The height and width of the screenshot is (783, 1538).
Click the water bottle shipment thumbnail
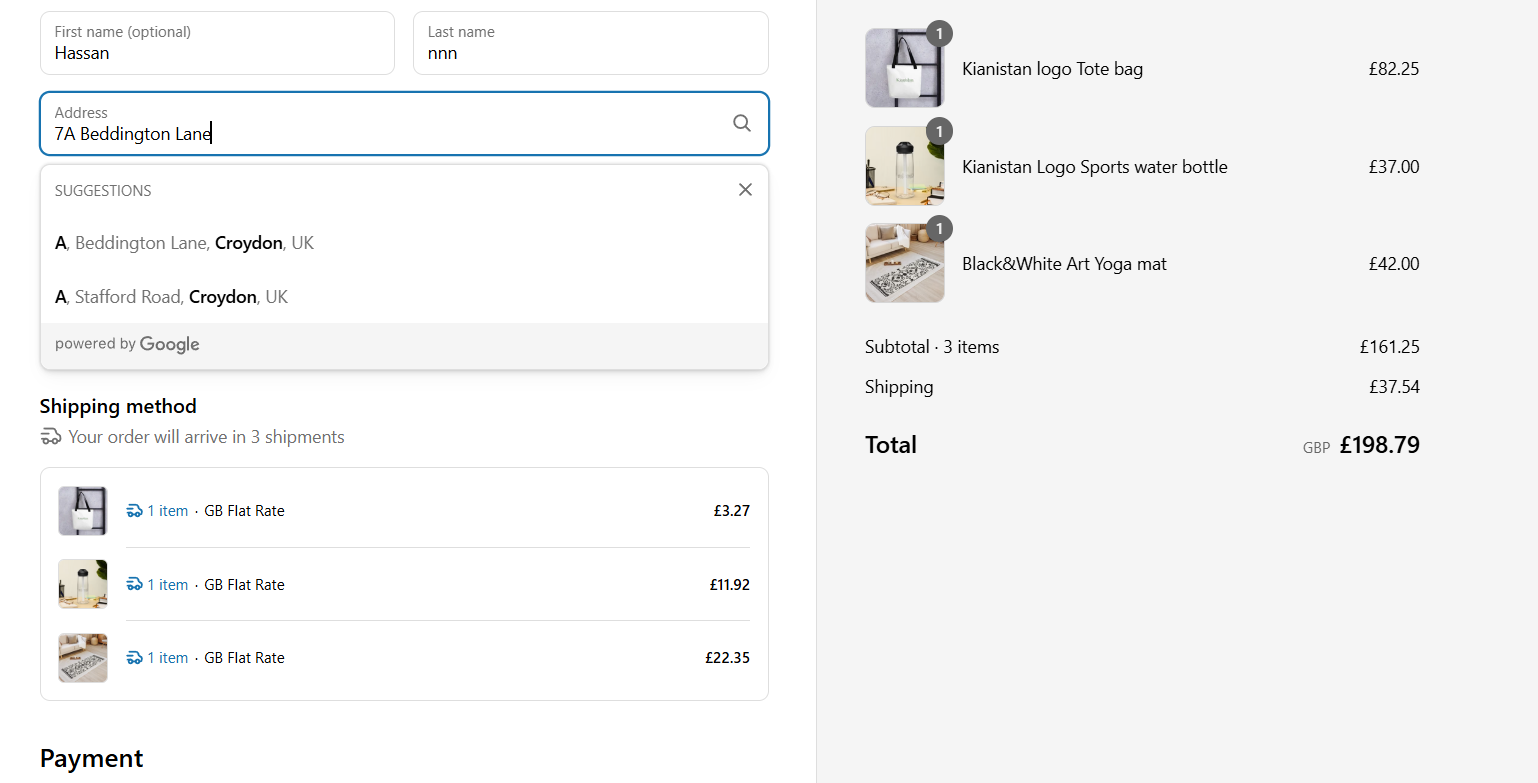pyautogui.click(x=83, y=584)
